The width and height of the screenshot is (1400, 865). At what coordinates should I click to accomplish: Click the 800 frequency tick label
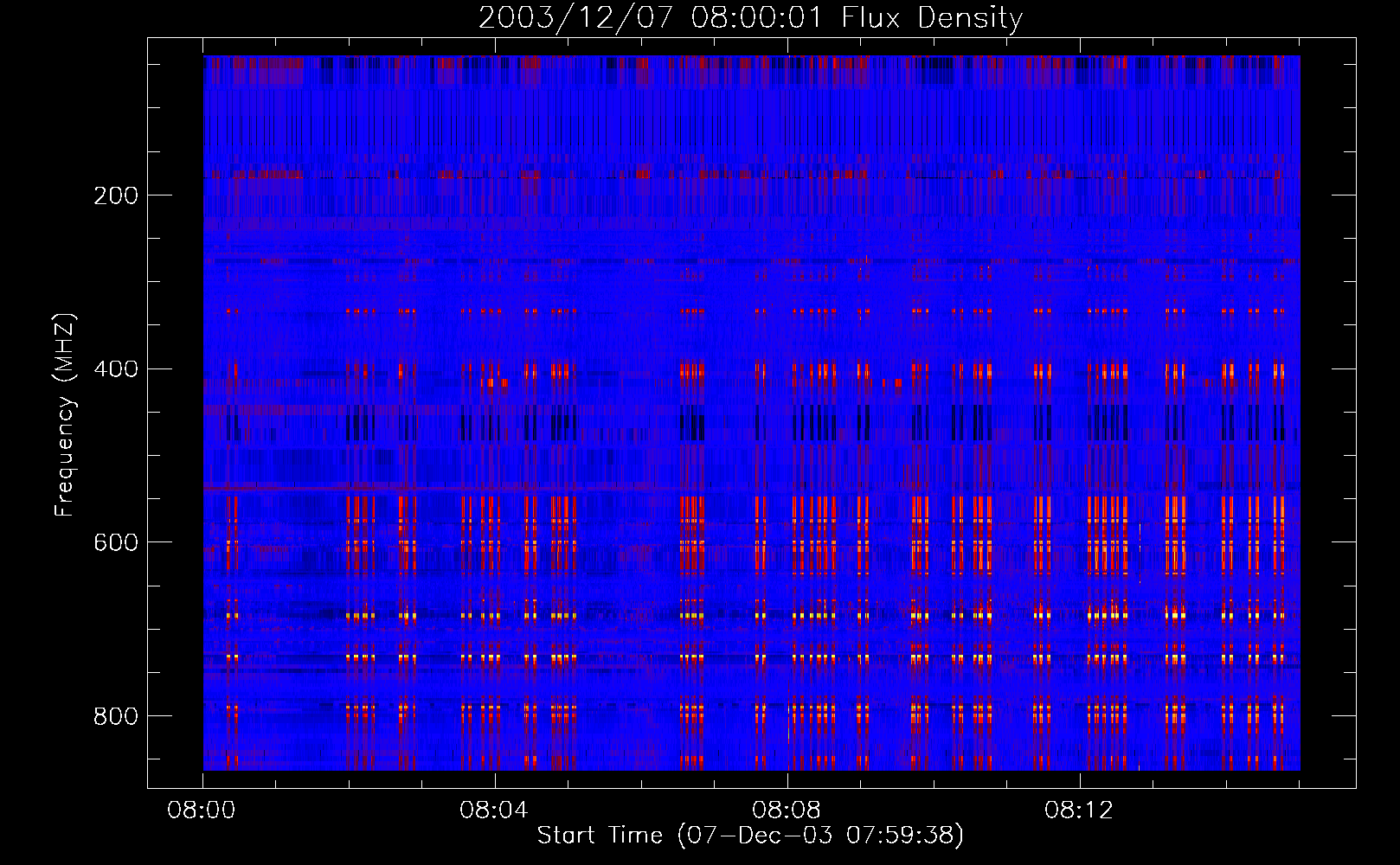click(x=116, y=716)
